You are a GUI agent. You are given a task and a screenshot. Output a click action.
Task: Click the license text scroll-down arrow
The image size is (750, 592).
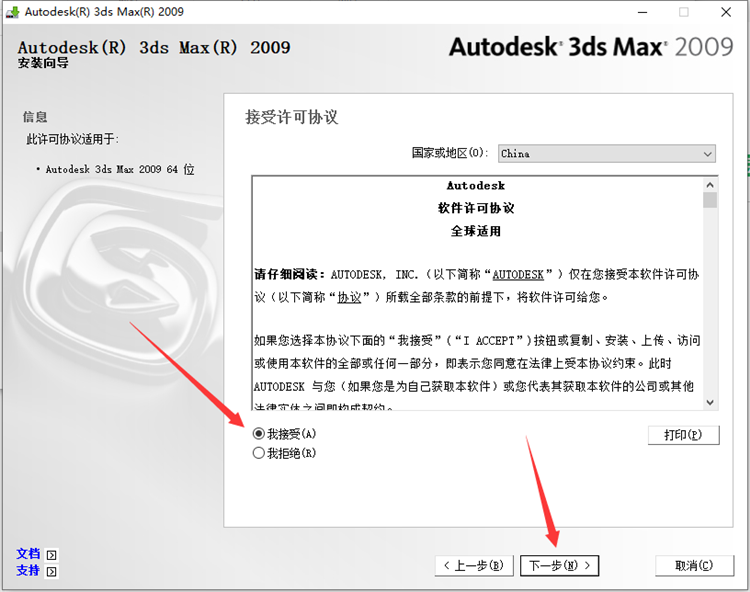tap(710, 403)
